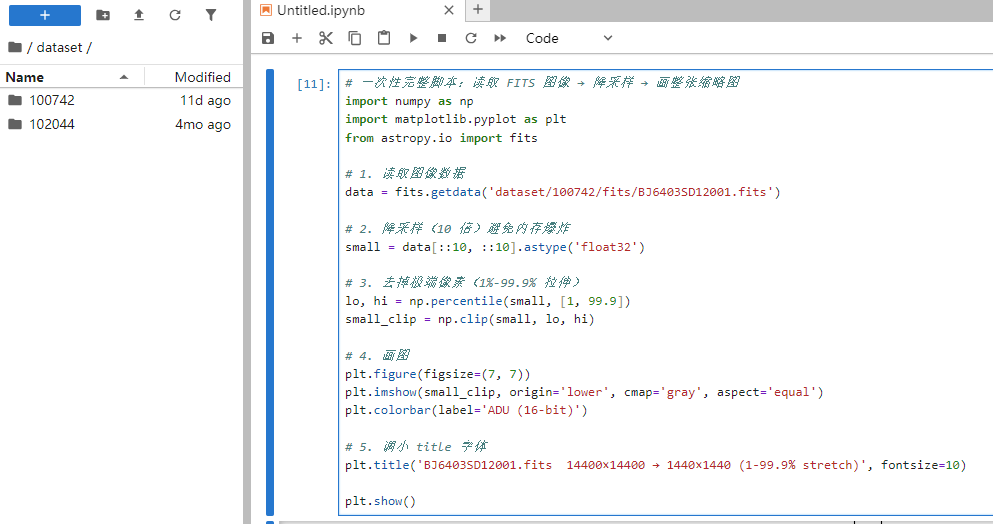Refresh the file browser list

click(x=175, y=15)
